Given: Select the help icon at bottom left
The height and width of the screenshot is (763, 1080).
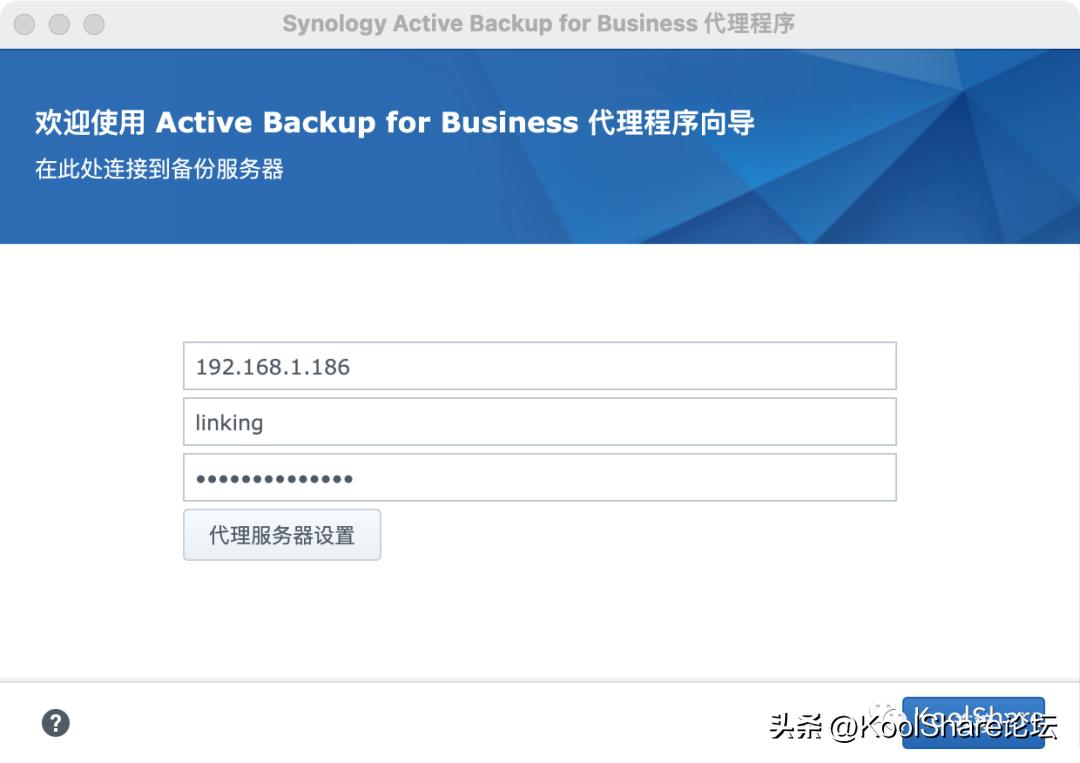Looking at the screenshot, I should click(x=56, y=722).
